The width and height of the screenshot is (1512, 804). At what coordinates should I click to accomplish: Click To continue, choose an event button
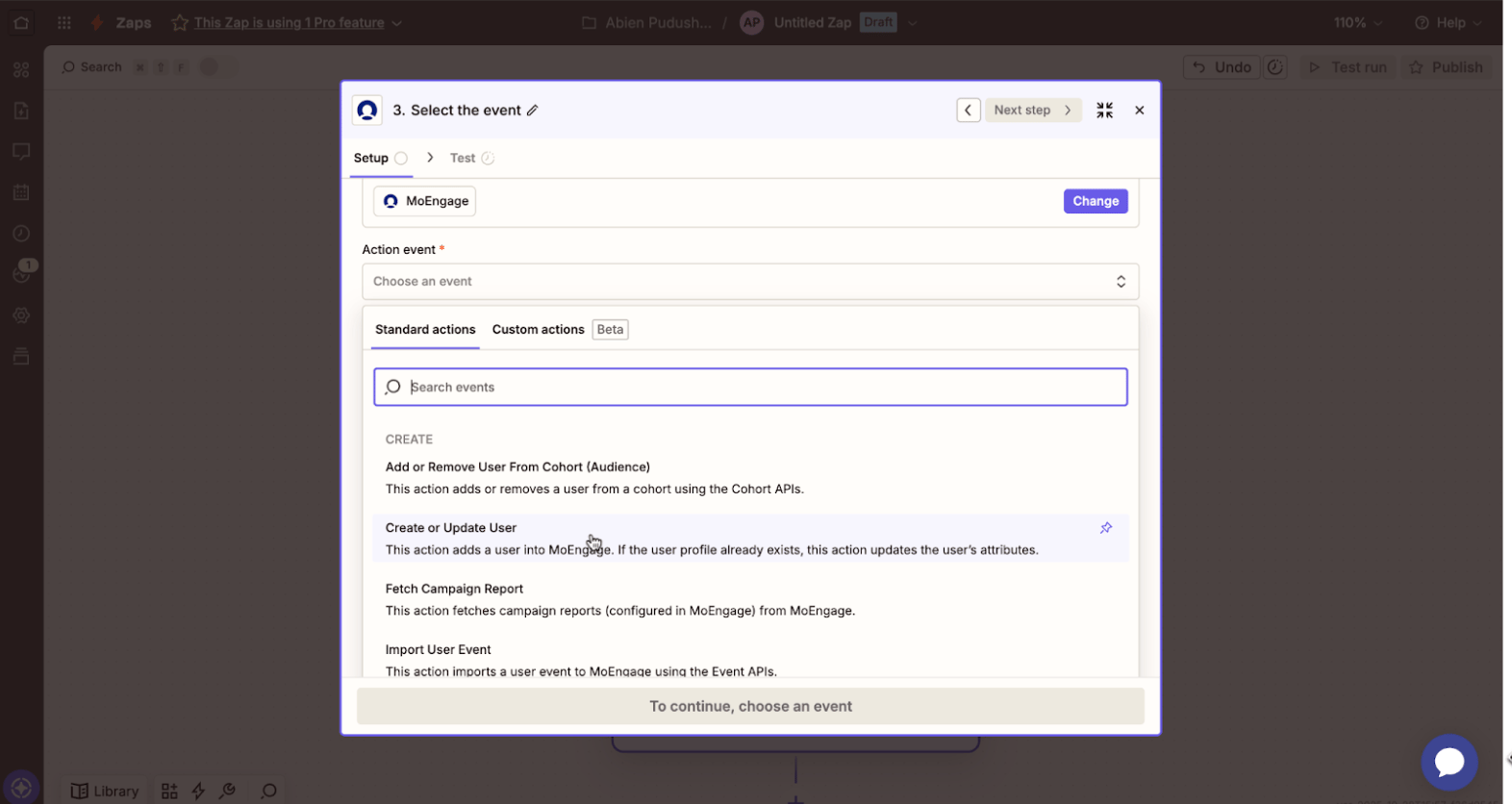(750, 706)
